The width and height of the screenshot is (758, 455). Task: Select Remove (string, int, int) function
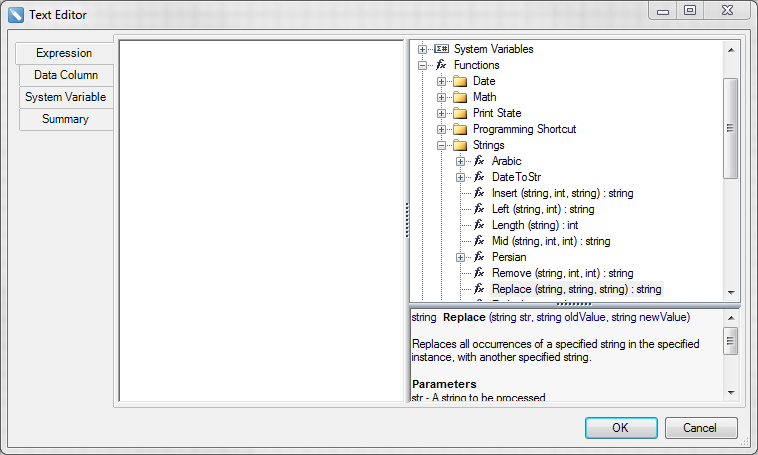pyautogui.click(x=562, y=273)
